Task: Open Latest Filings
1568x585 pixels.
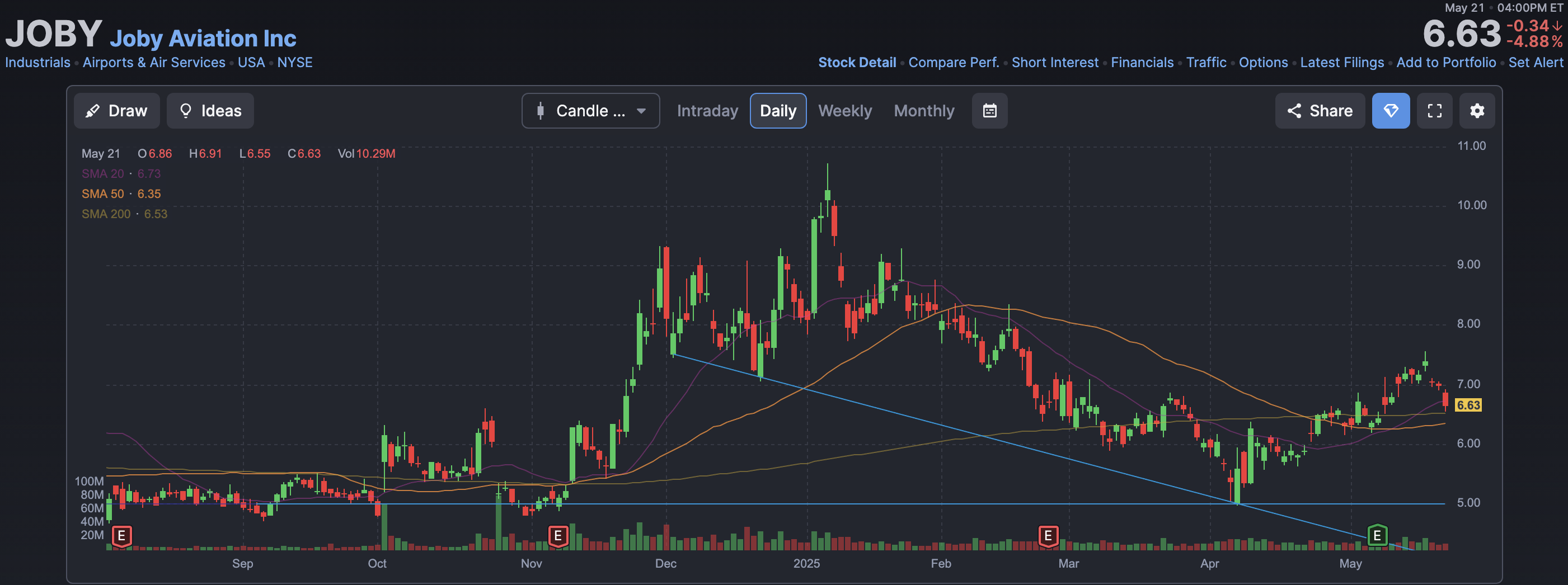Action: pos(1341,62)
